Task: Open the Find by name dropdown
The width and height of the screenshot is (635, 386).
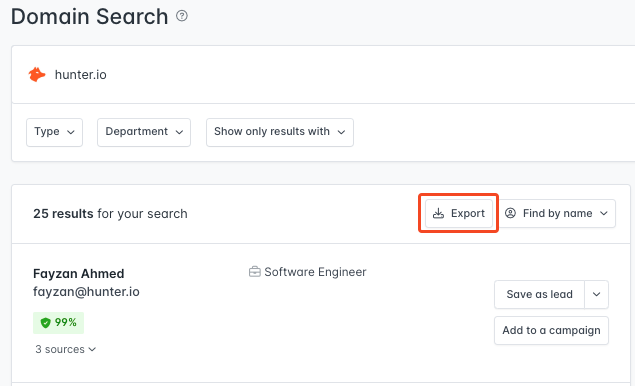Action: pos(557,213)
